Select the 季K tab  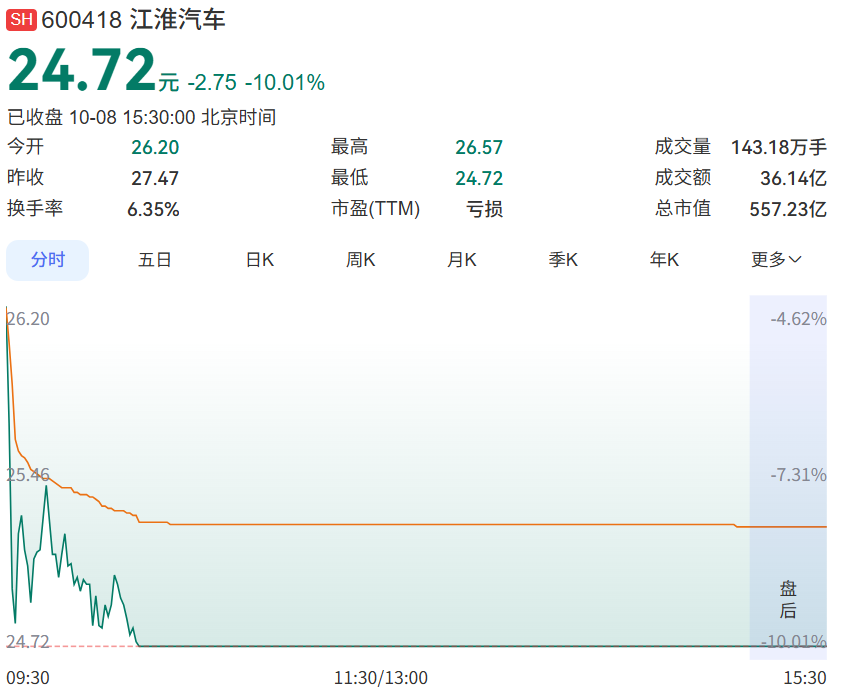563,260
